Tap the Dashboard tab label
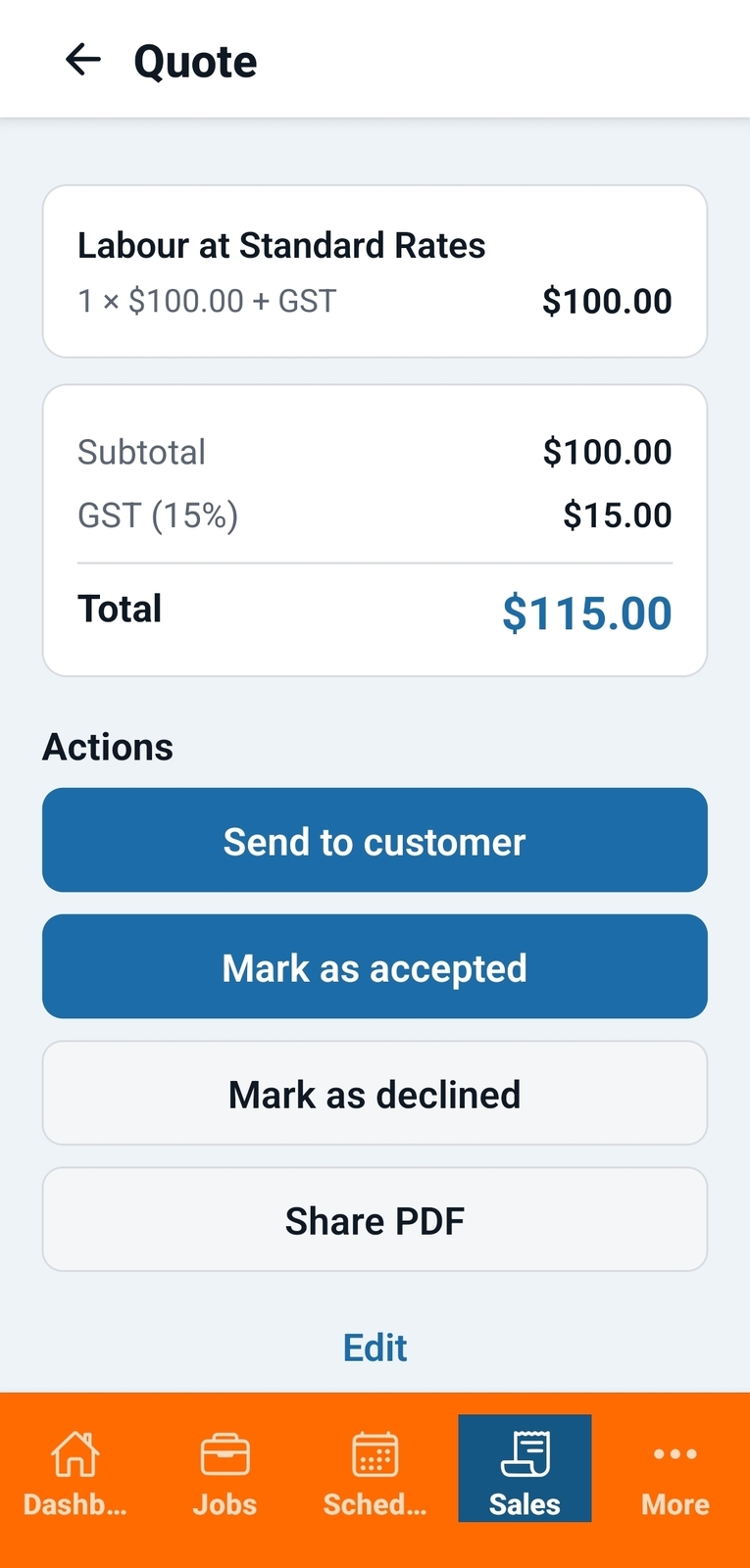This screenshot has height=1568, width=750. pos(75,1504)
